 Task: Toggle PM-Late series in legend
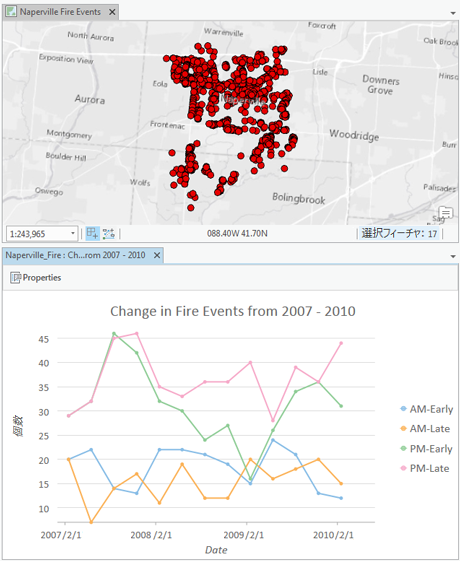425,468
